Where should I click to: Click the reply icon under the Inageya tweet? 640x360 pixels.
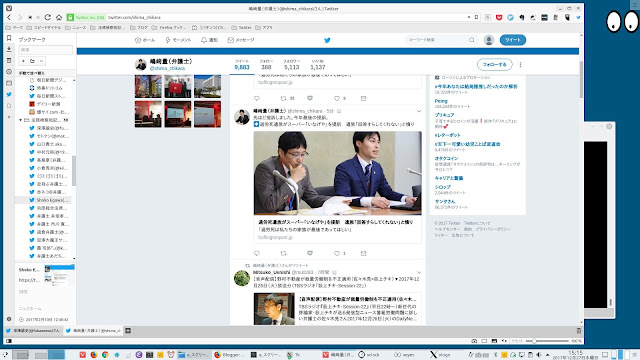(257, 253)
